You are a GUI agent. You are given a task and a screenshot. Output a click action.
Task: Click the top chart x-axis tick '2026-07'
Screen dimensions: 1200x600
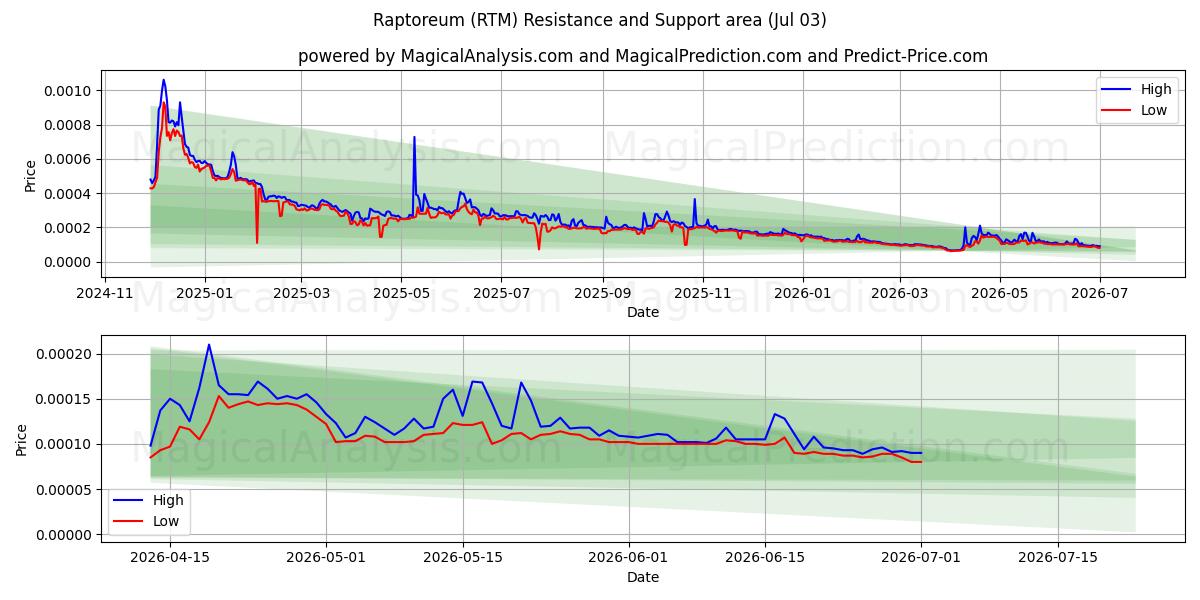point(1099,293)
